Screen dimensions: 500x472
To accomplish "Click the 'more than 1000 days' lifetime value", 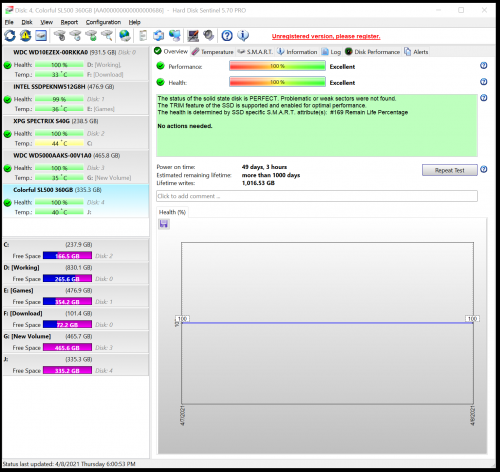I will (271, 175).
